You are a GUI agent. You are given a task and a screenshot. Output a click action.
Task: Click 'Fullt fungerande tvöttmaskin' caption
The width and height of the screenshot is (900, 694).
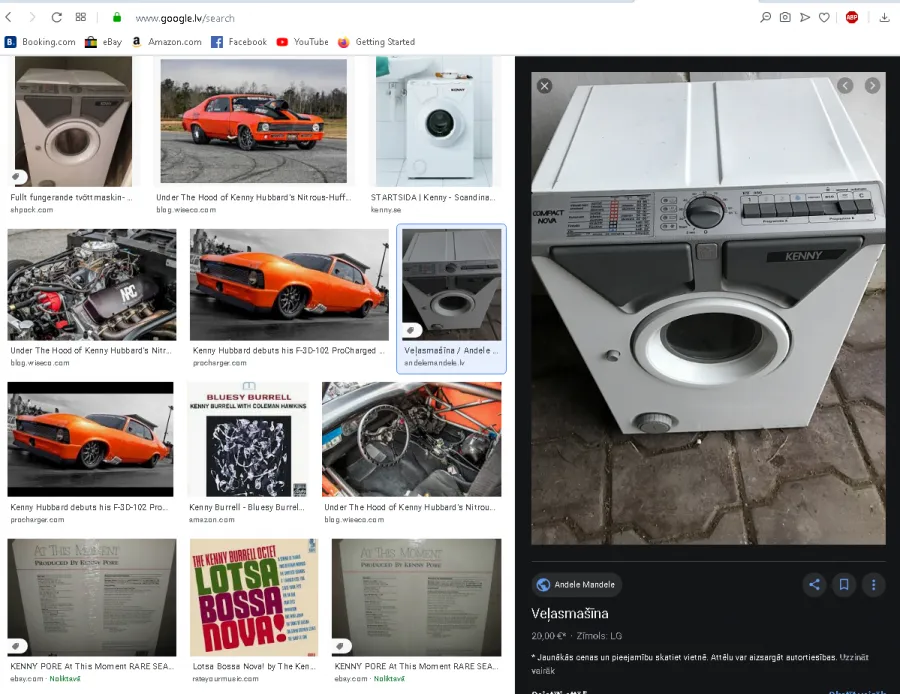point(71,197)
